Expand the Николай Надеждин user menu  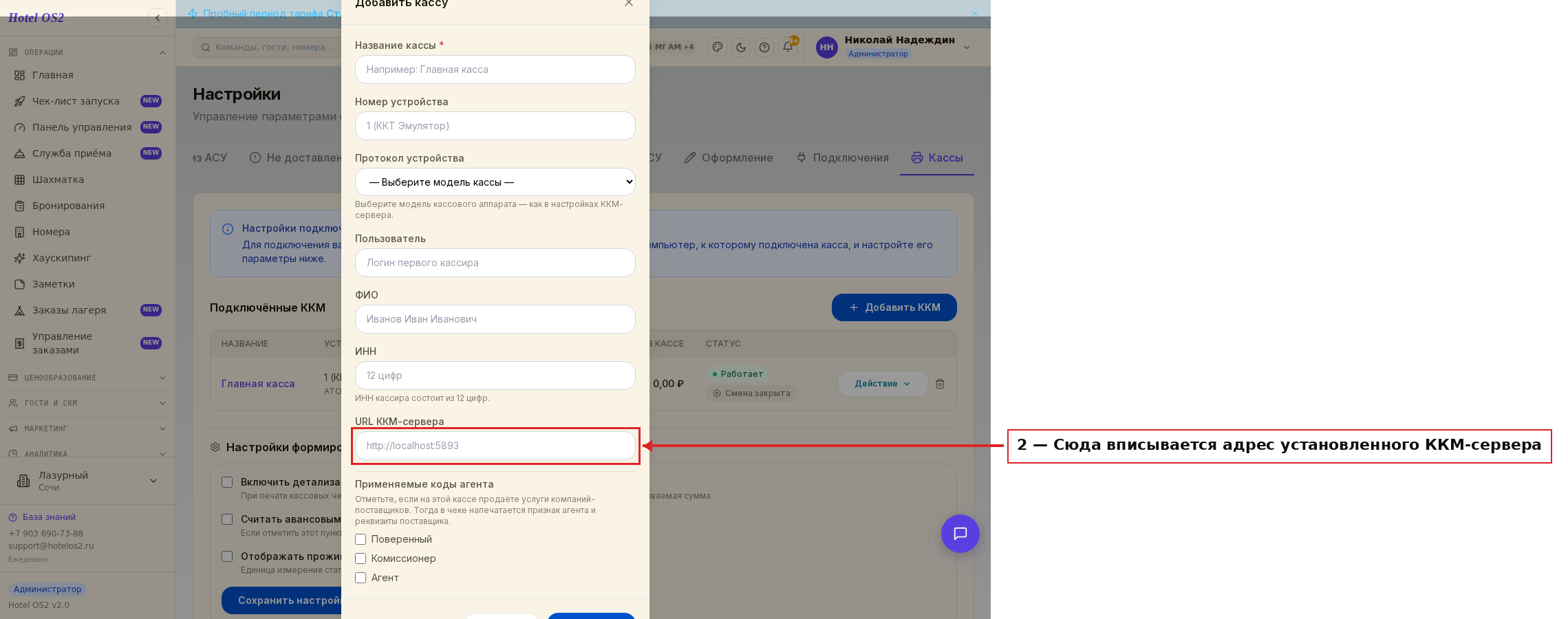click(x=967, y=47)
